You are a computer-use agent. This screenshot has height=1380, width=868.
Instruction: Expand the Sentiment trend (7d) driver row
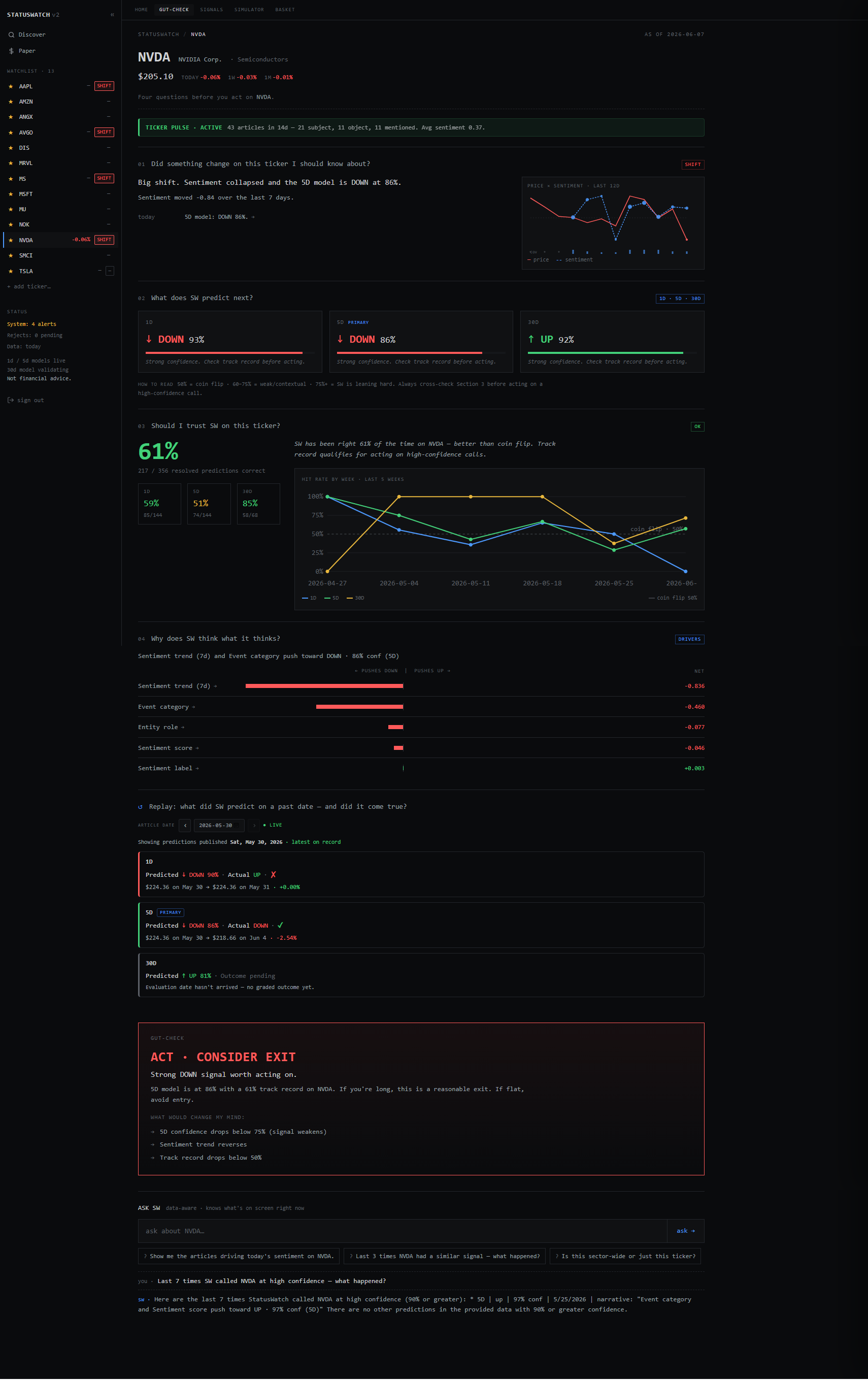click(421, 686)
